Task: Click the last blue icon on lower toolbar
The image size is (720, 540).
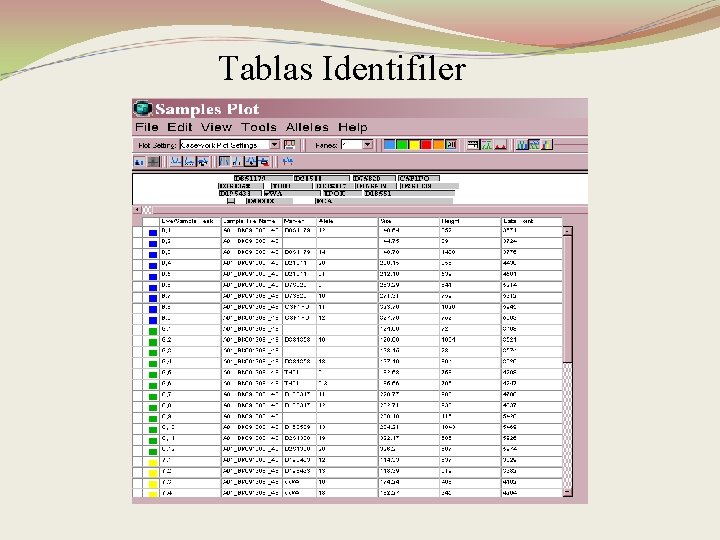Action: 287,162
